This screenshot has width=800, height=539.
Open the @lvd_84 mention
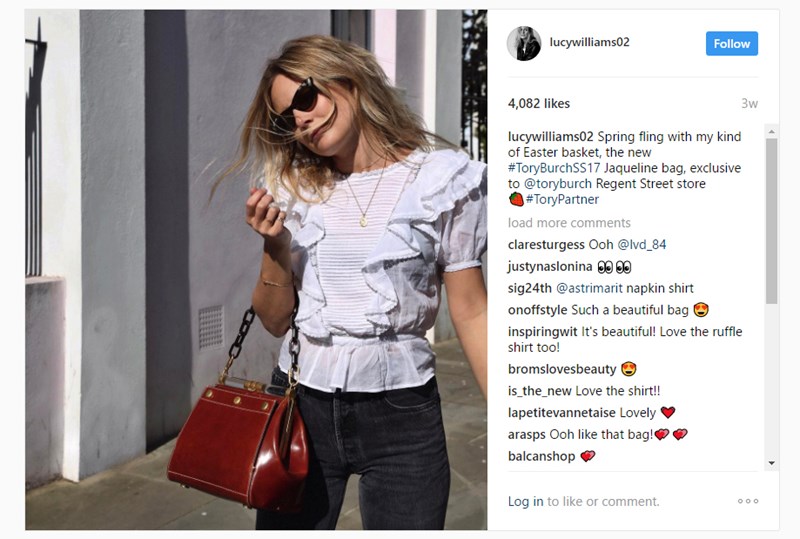pos(641,245)
